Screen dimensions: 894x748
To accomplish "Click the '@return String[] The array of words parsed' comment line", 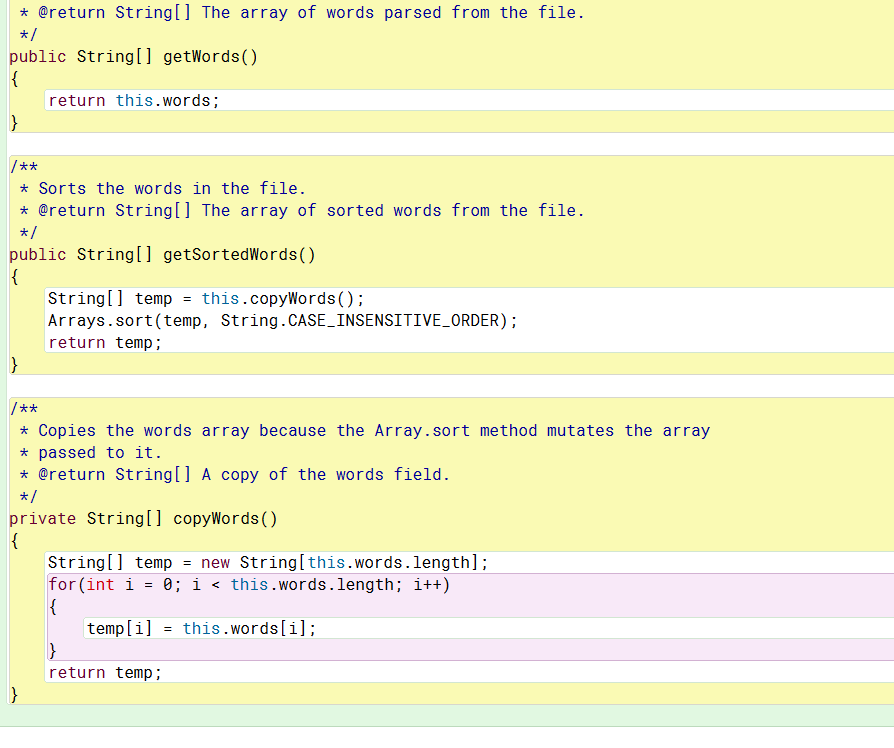I will 302,13.
